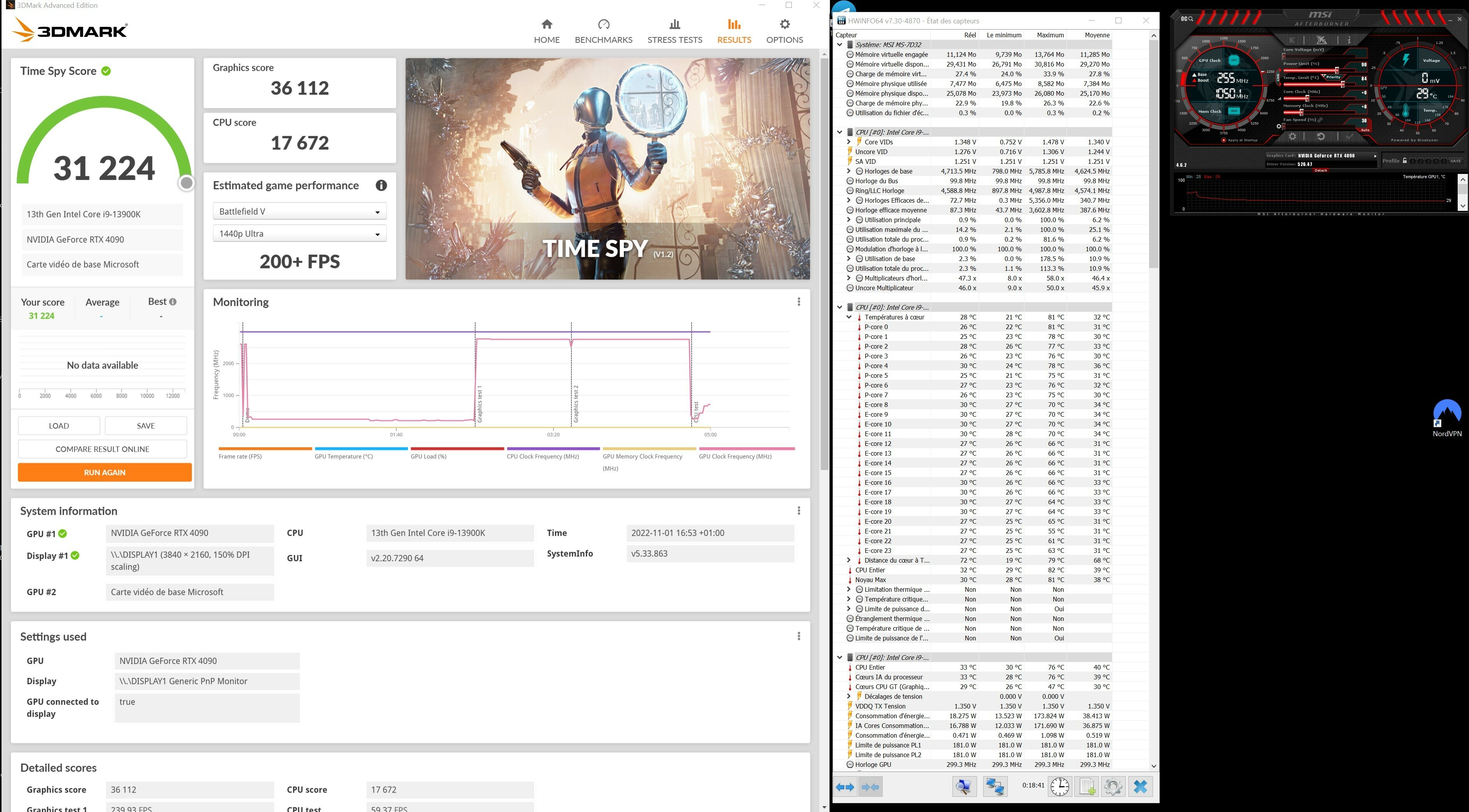Click the Estimated game performance info icon
The width and height of the screenshot is (1469, 812).
point(381,185)
